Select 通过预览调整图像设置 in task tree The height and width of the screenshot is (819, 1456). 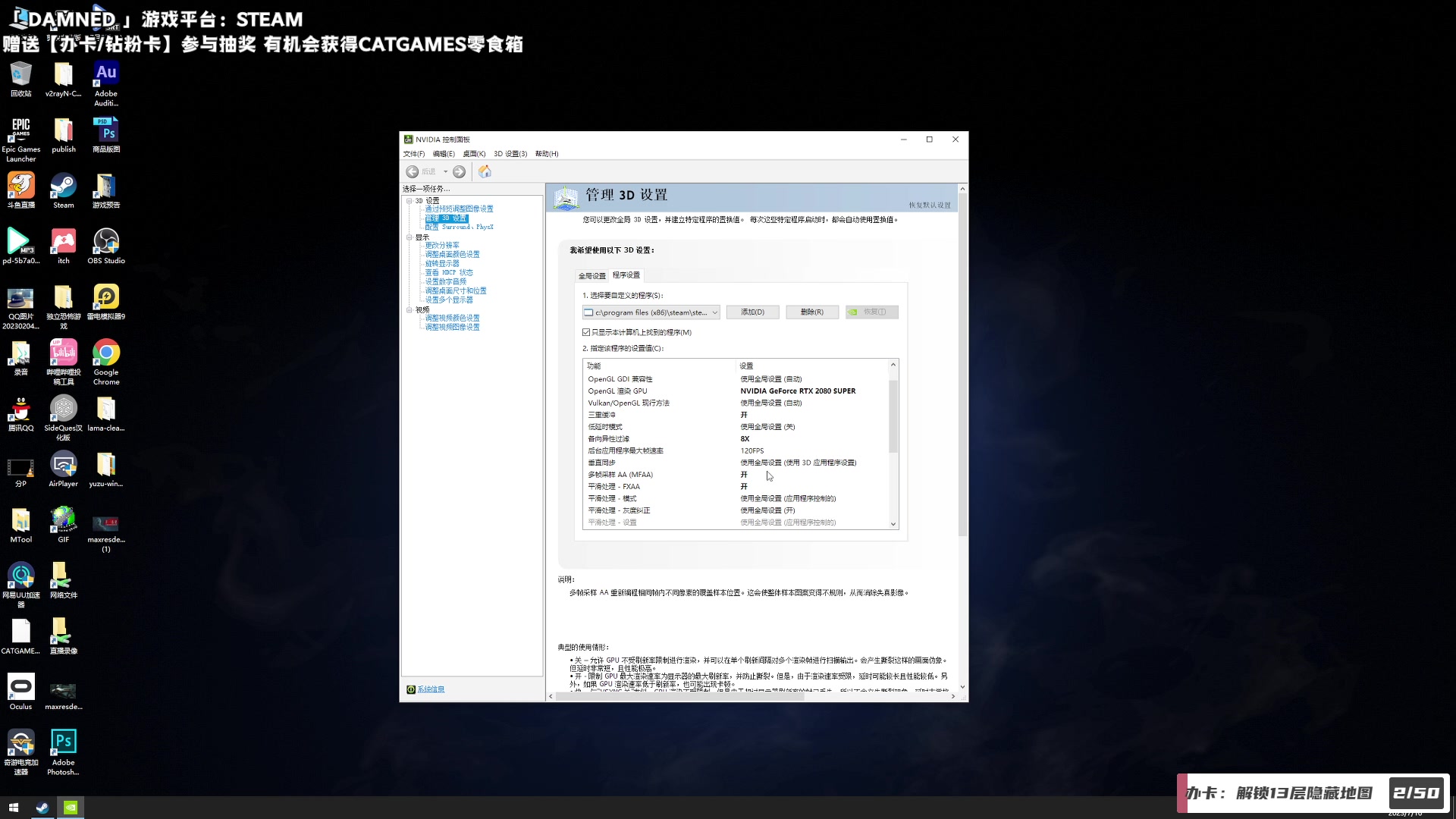[x=459, y=209]
